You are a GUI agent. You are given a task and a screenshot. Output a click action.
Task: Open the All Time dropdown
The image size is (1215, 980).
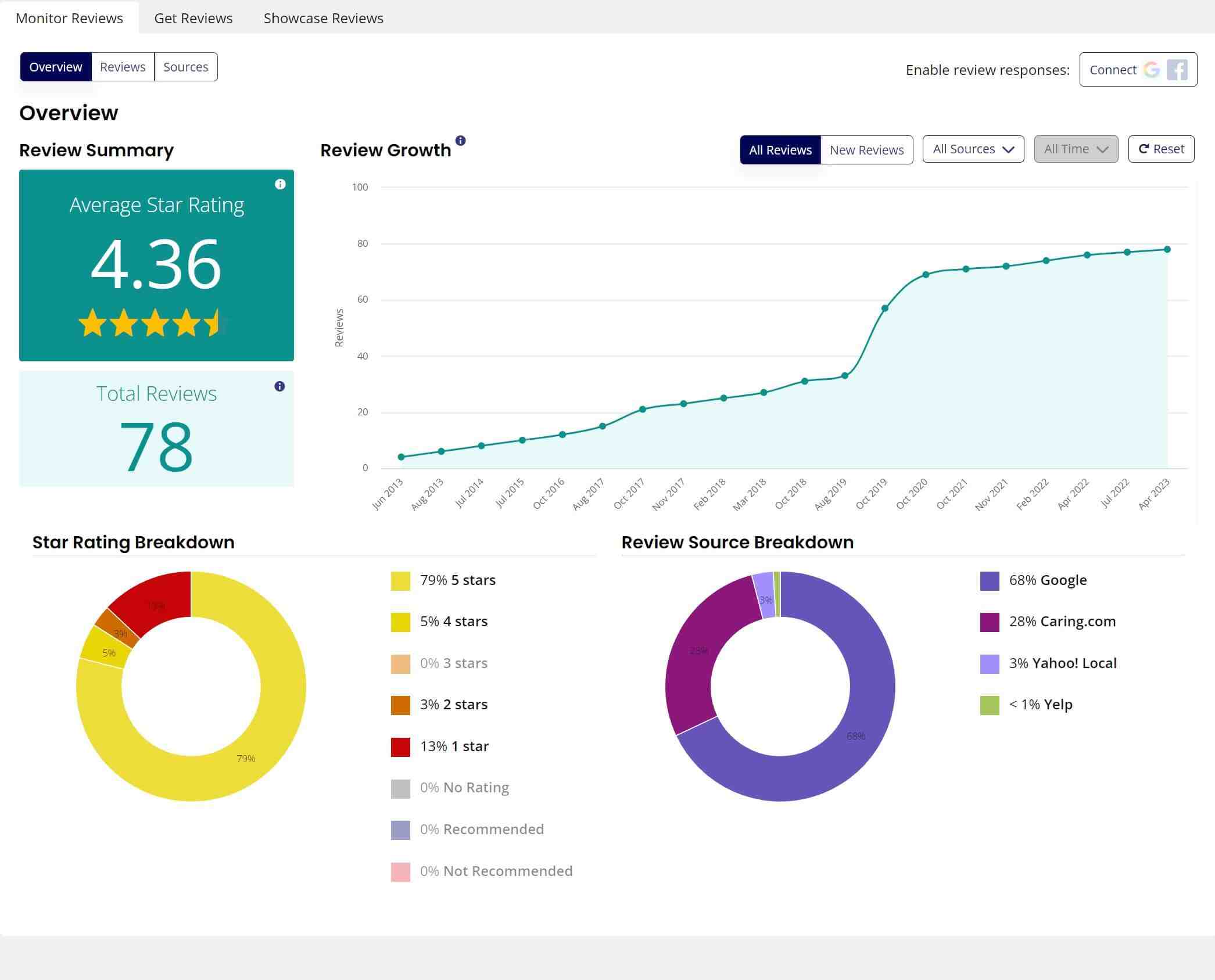[x=1076, y=149]
